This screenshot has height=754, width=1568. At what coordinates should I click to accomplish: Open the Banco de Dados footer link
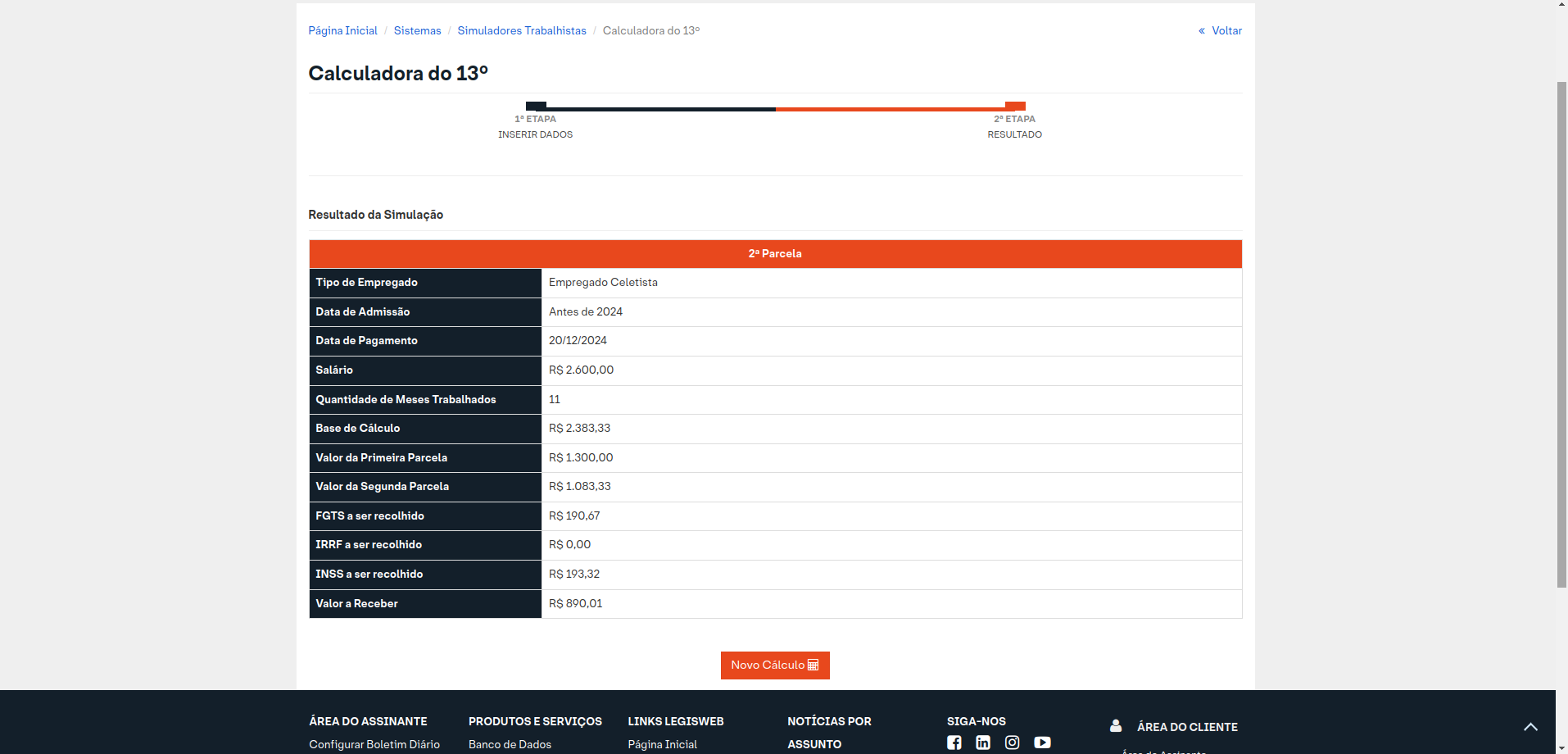tap(510, 744)
